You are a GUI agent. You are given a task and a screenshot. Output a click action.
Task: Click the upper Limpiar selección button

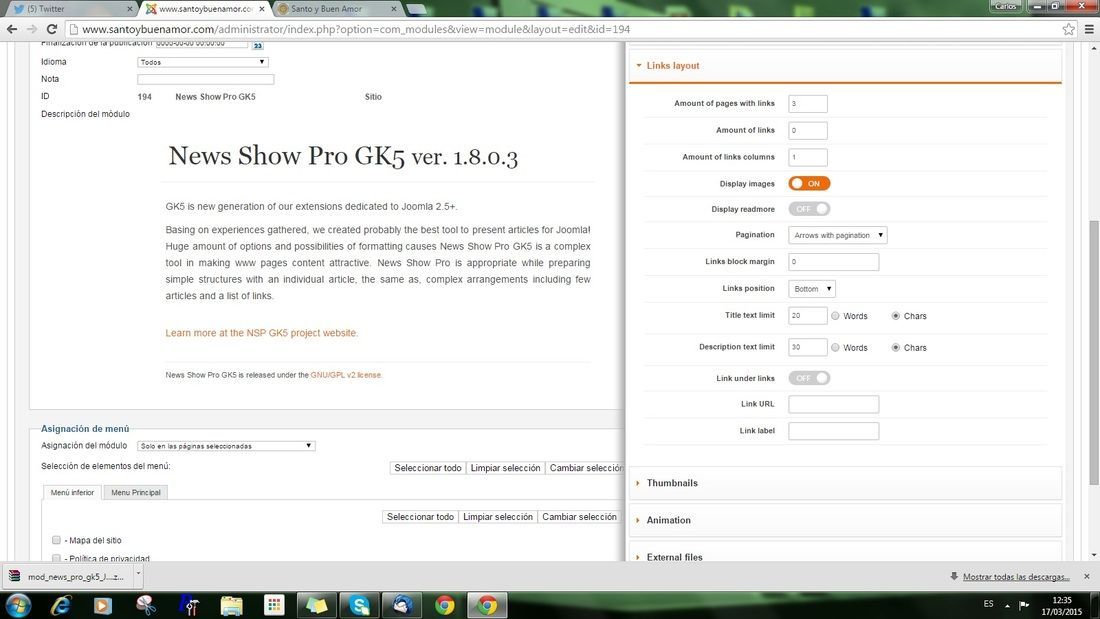pyautogui.click(x=505, y=468)
